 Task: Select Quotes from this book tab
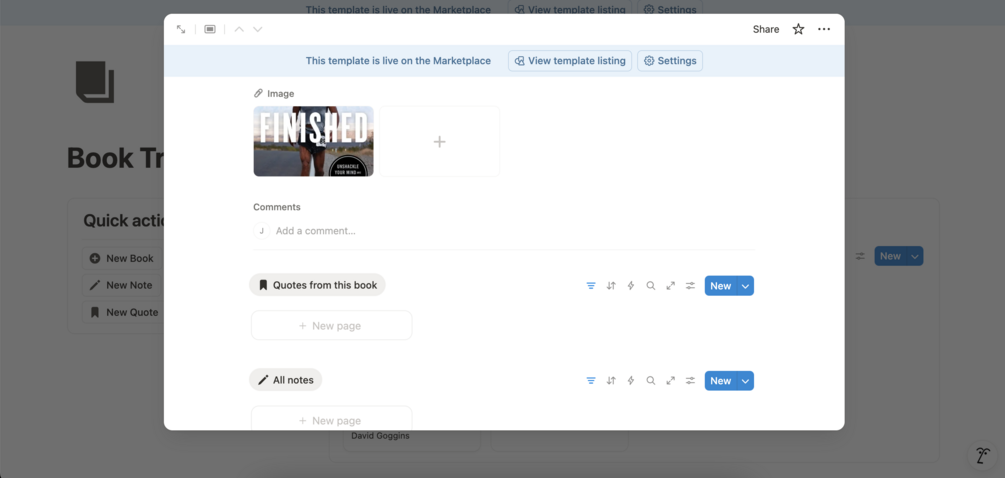click(317, 285)
